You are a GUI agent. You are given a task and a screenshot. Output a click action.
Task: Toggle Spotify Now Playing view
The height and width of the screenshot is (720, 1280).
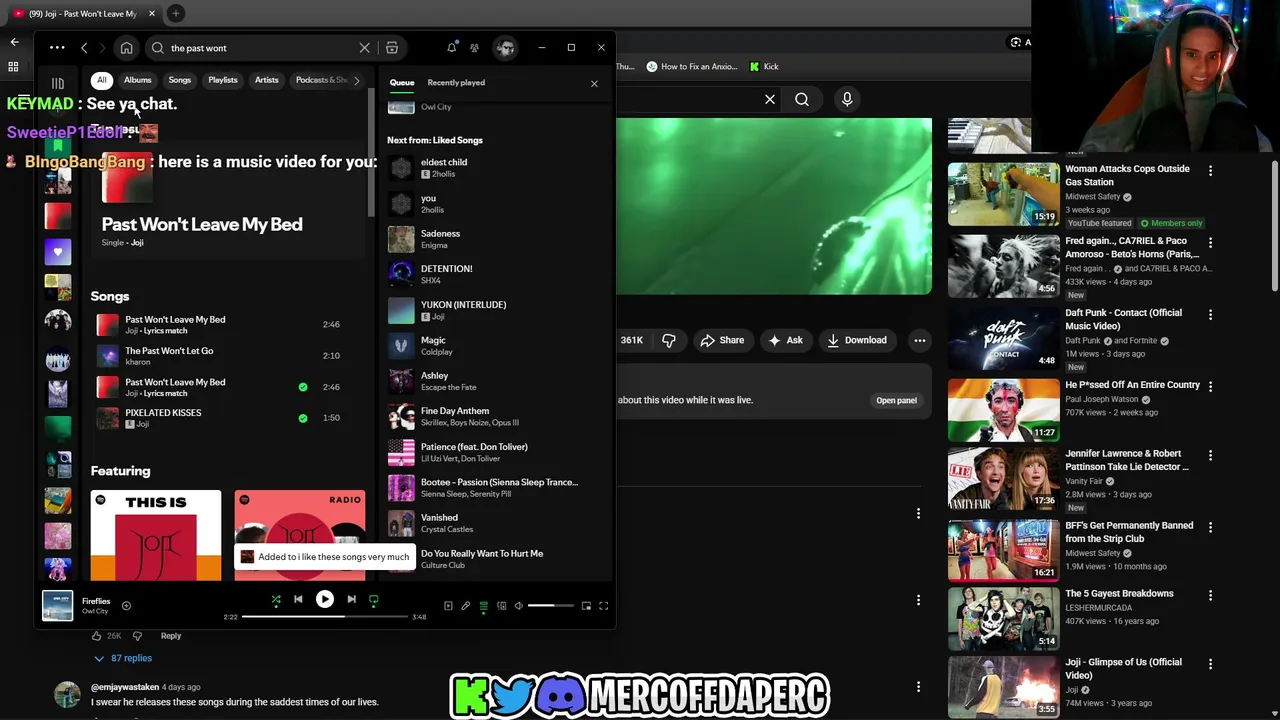[x=448, y=606]
